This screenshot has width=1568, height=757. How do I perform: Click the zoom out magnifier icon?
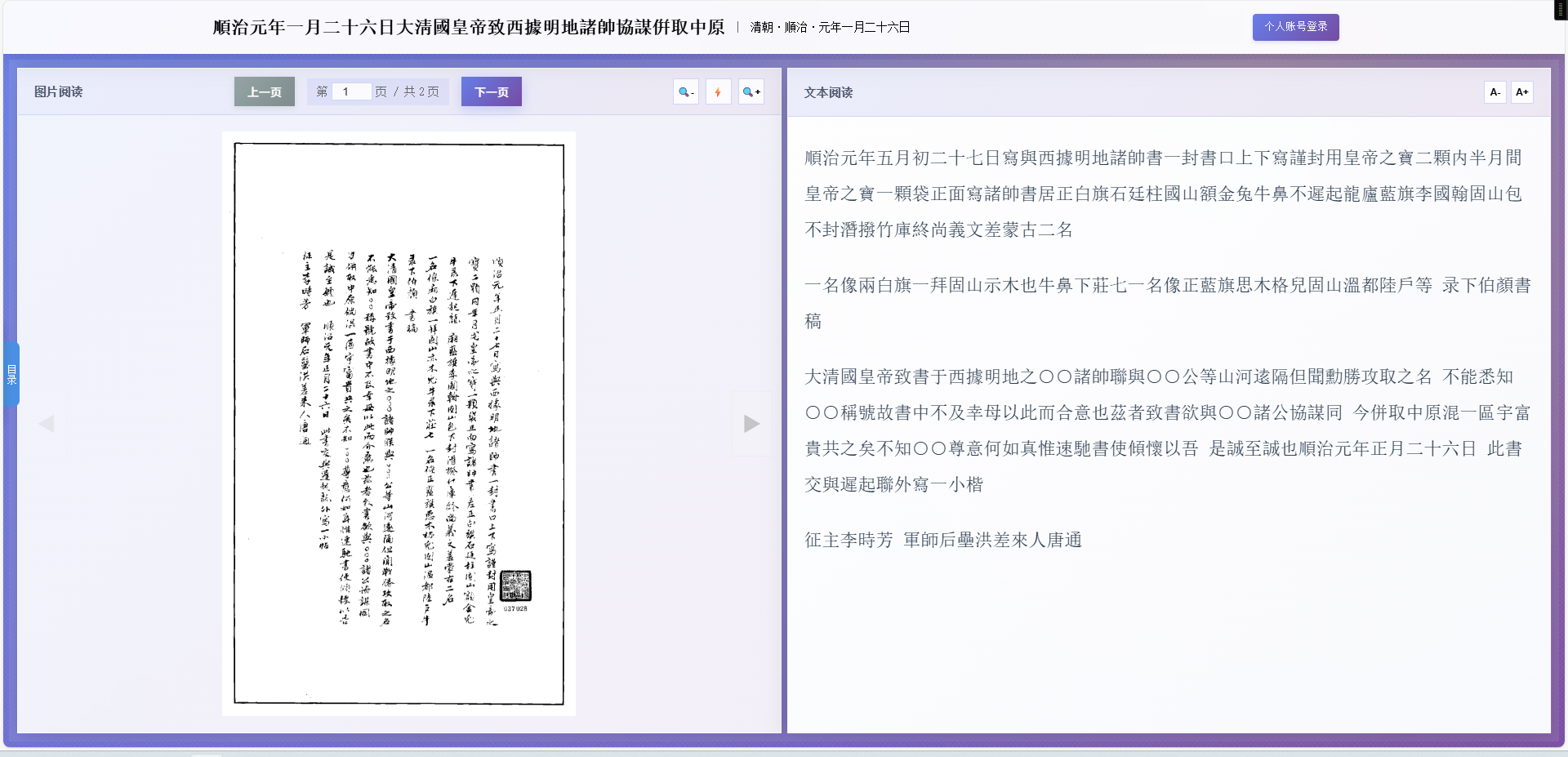click(x=685, y=91)
